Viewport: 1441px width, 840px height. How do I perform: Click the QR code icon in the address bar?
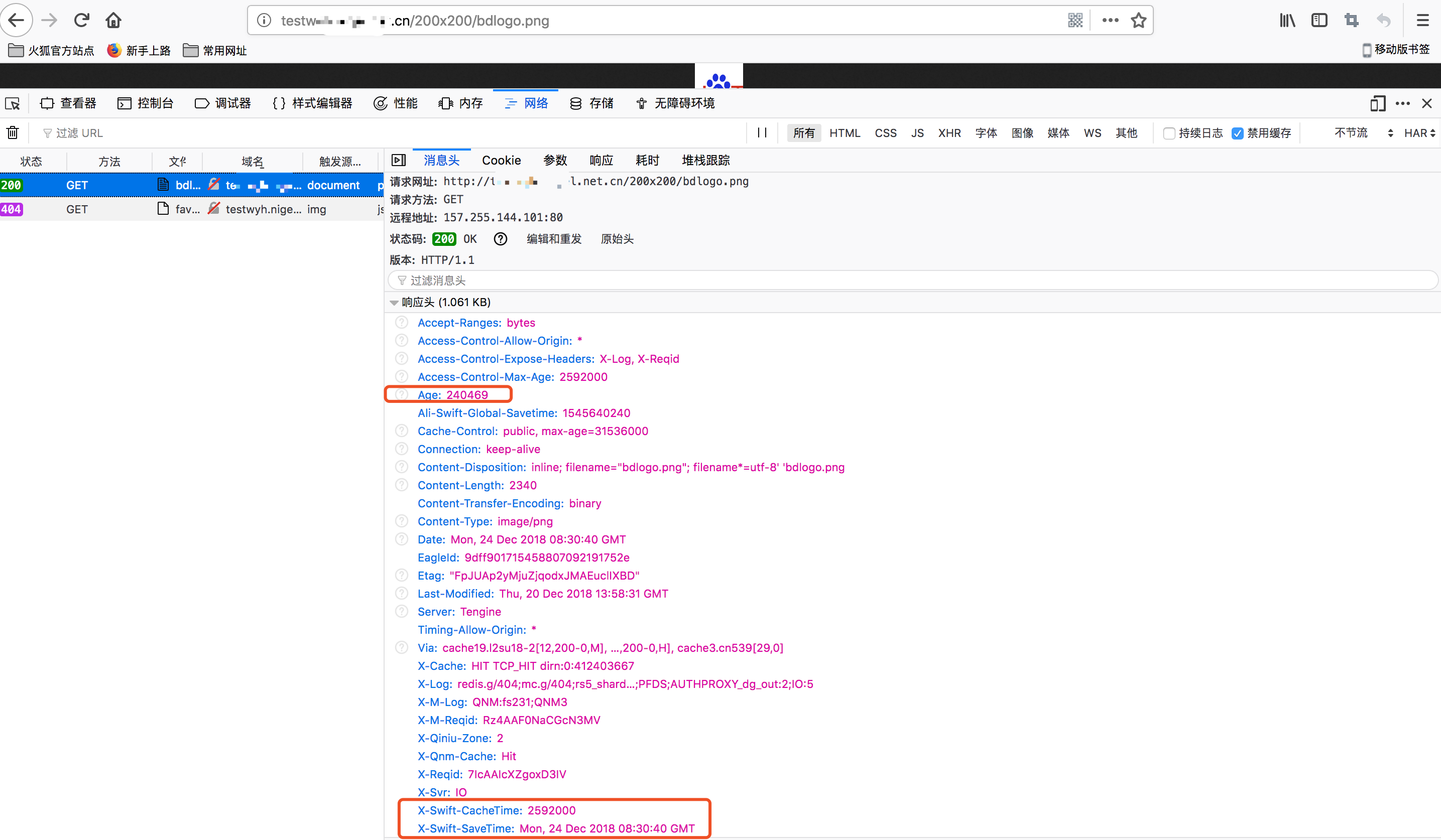click(1075, 21)
